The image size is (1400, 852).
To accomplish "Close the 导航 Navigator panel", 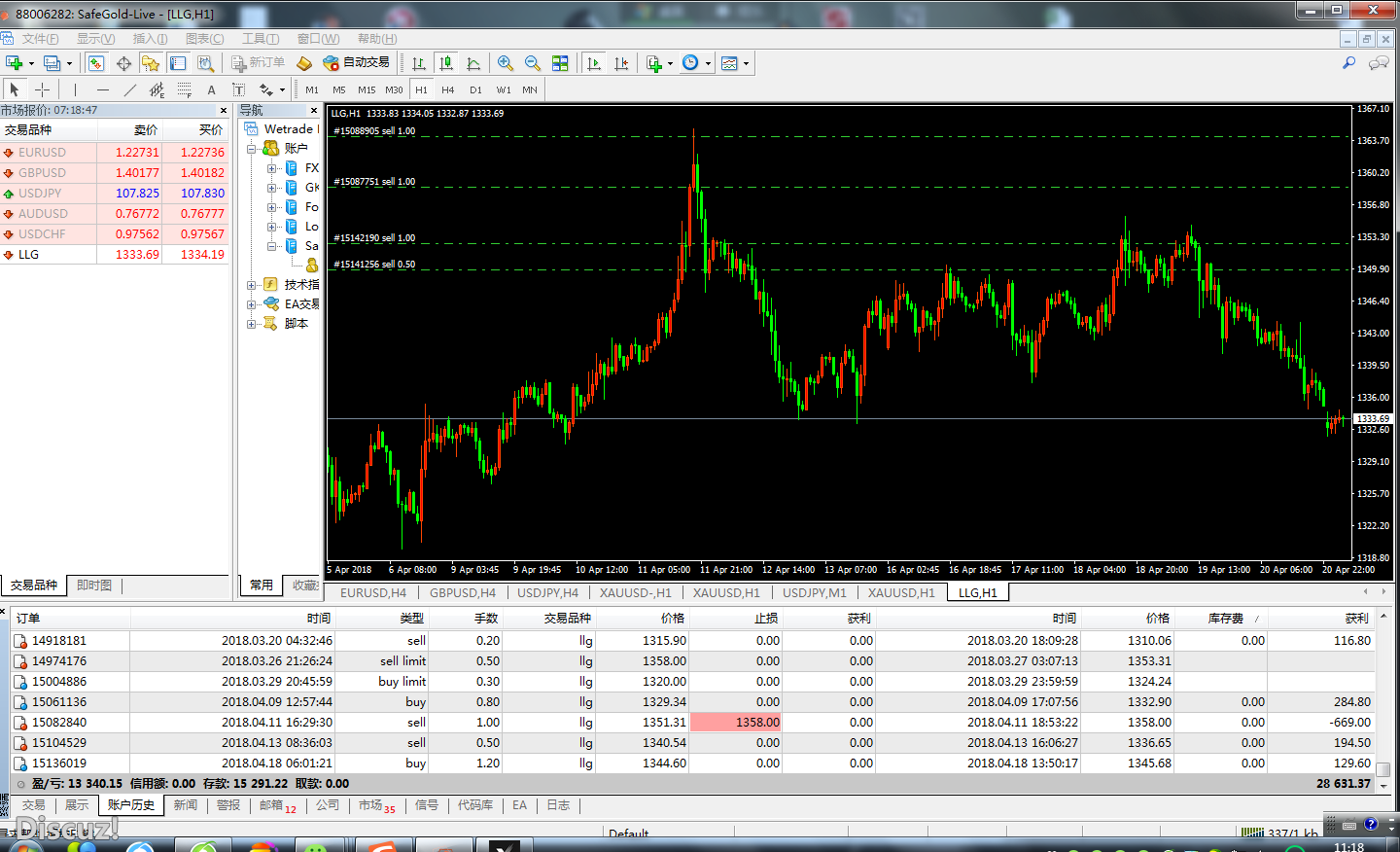I will click(x=315, y=111).
